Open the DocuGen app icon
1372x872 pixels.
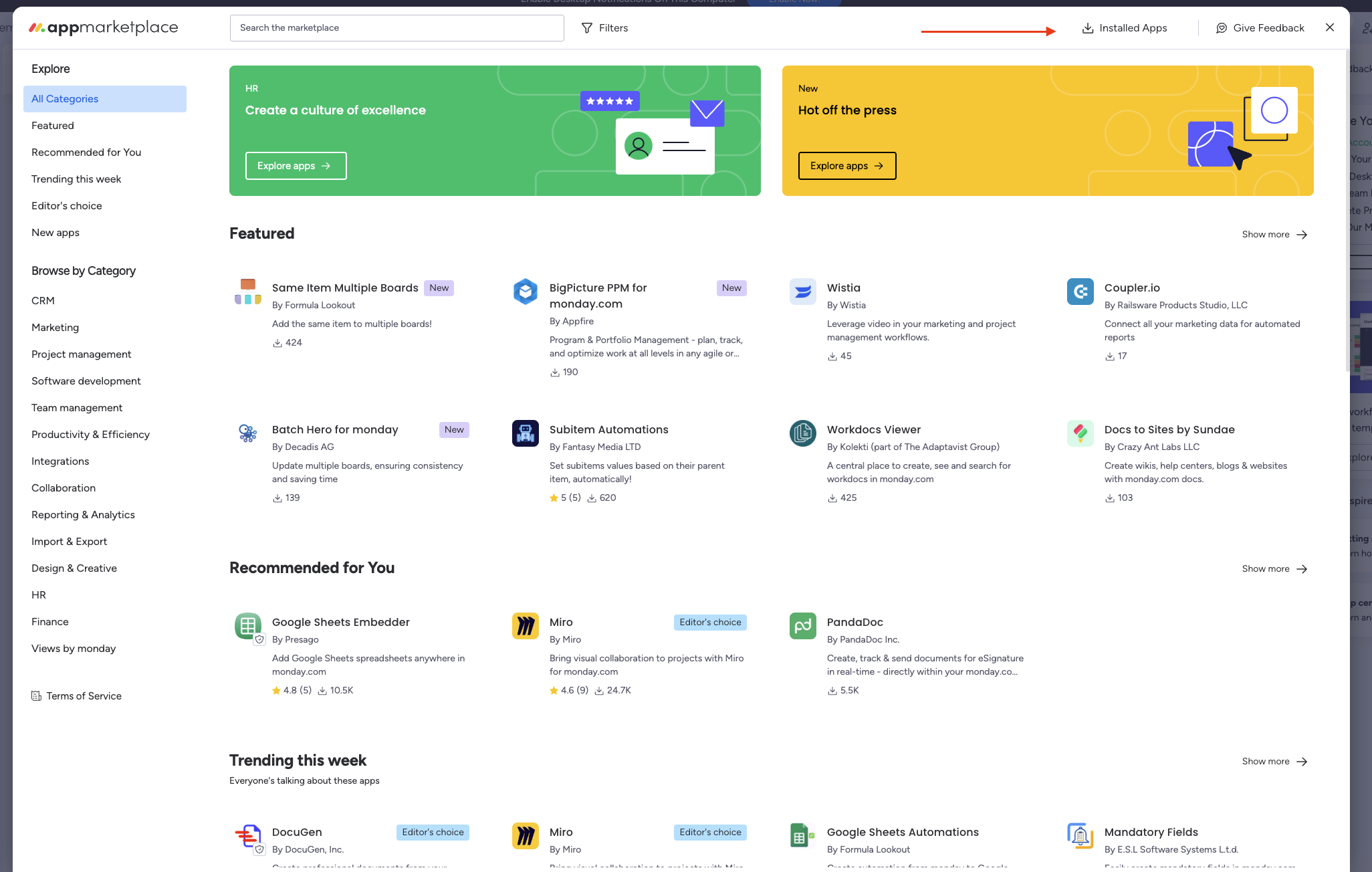click(248, 836)
